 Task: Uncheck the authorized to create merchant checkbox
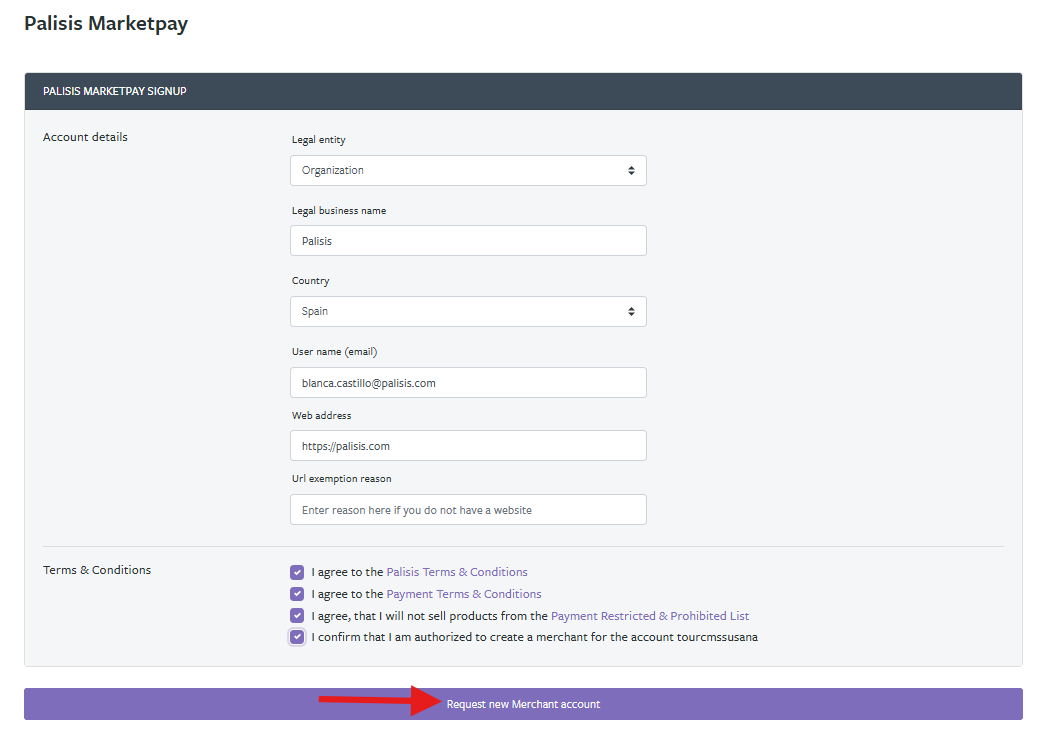[x=297, y=637]
